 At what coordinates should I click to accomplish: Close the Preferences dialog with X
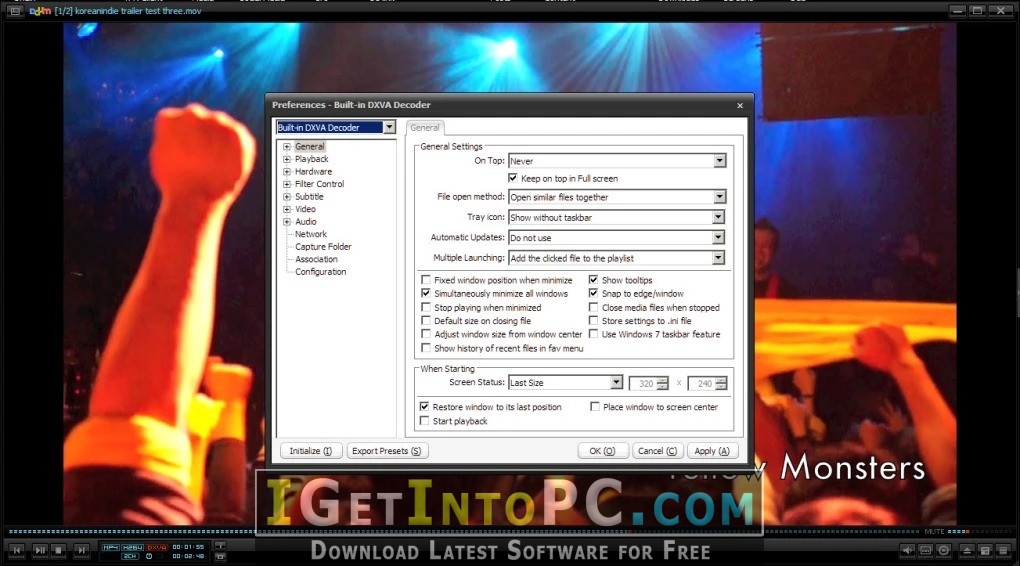point(740,105)
